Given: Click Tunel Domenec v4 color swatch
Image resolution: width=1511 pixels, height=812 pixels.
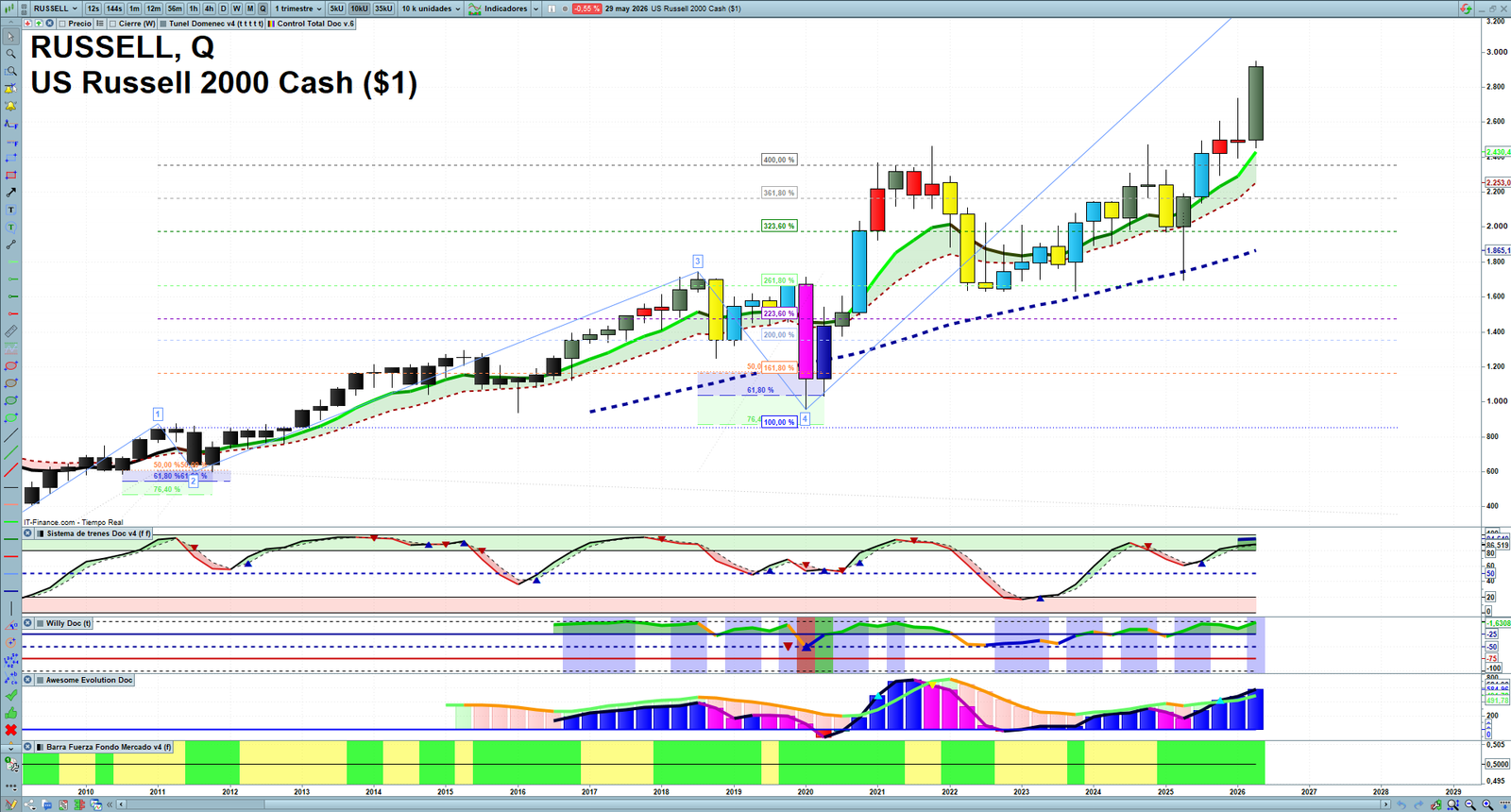Looking at the screenshot, I should pyautogui.click(x=164, y=24).
